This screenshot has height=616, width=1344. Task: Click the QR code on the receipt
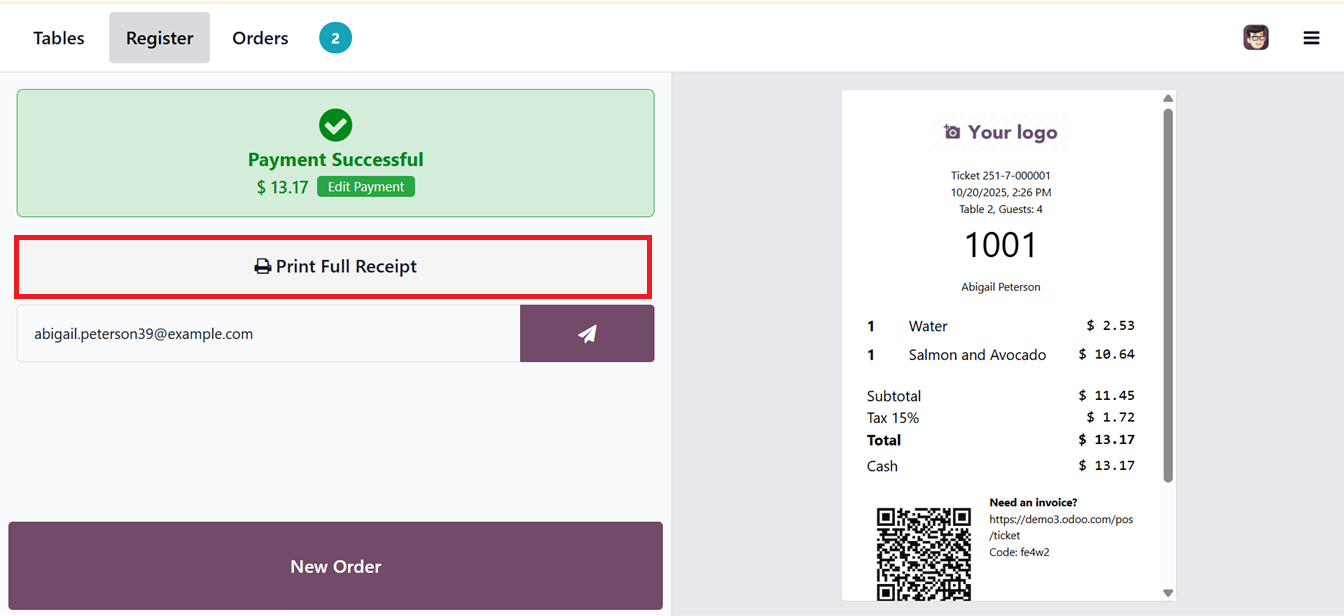[923, 554]
